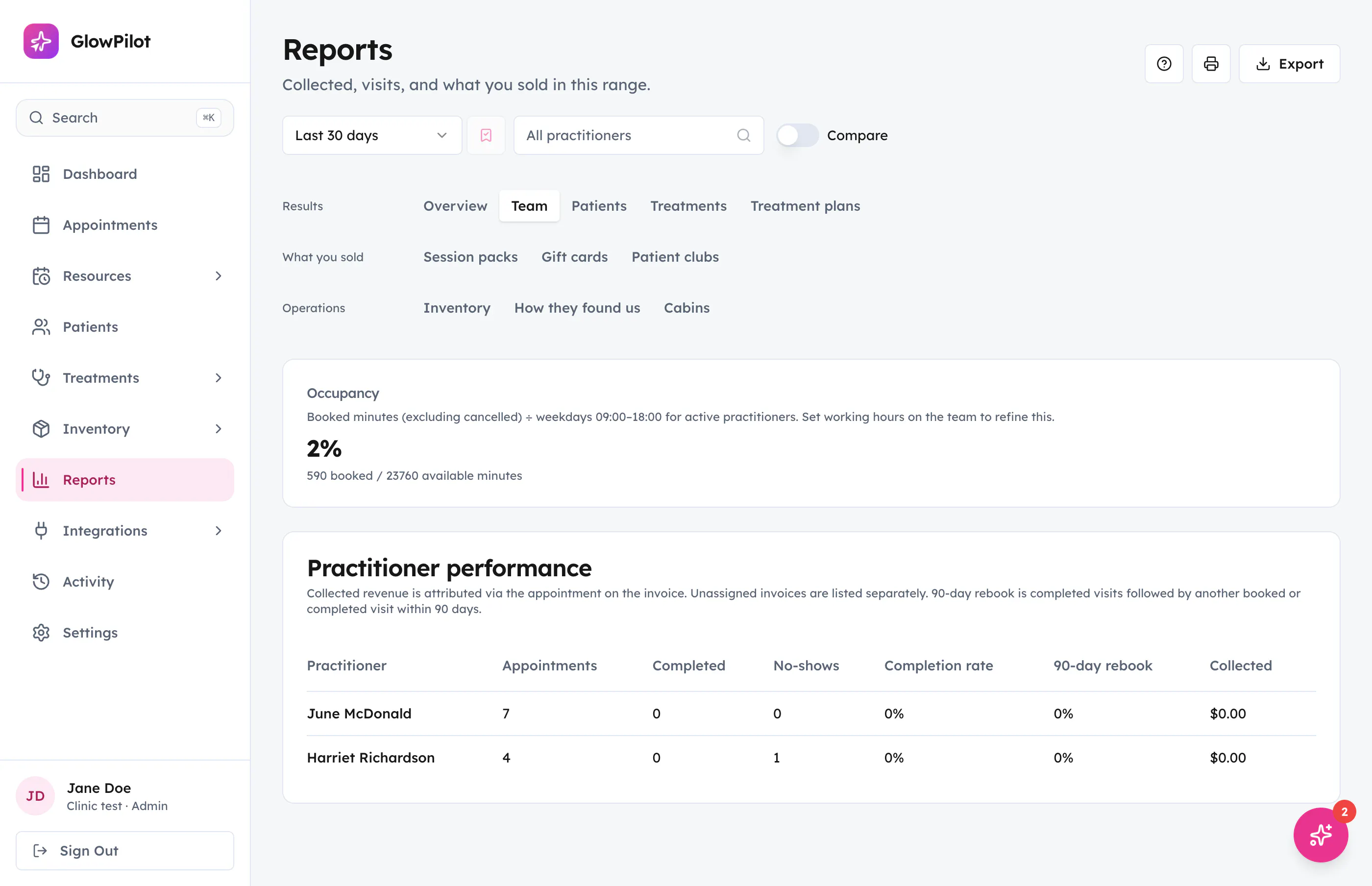Screen dimensions: 1372x886
Task: Click the Export button
Action: (x=1289, y=64)
